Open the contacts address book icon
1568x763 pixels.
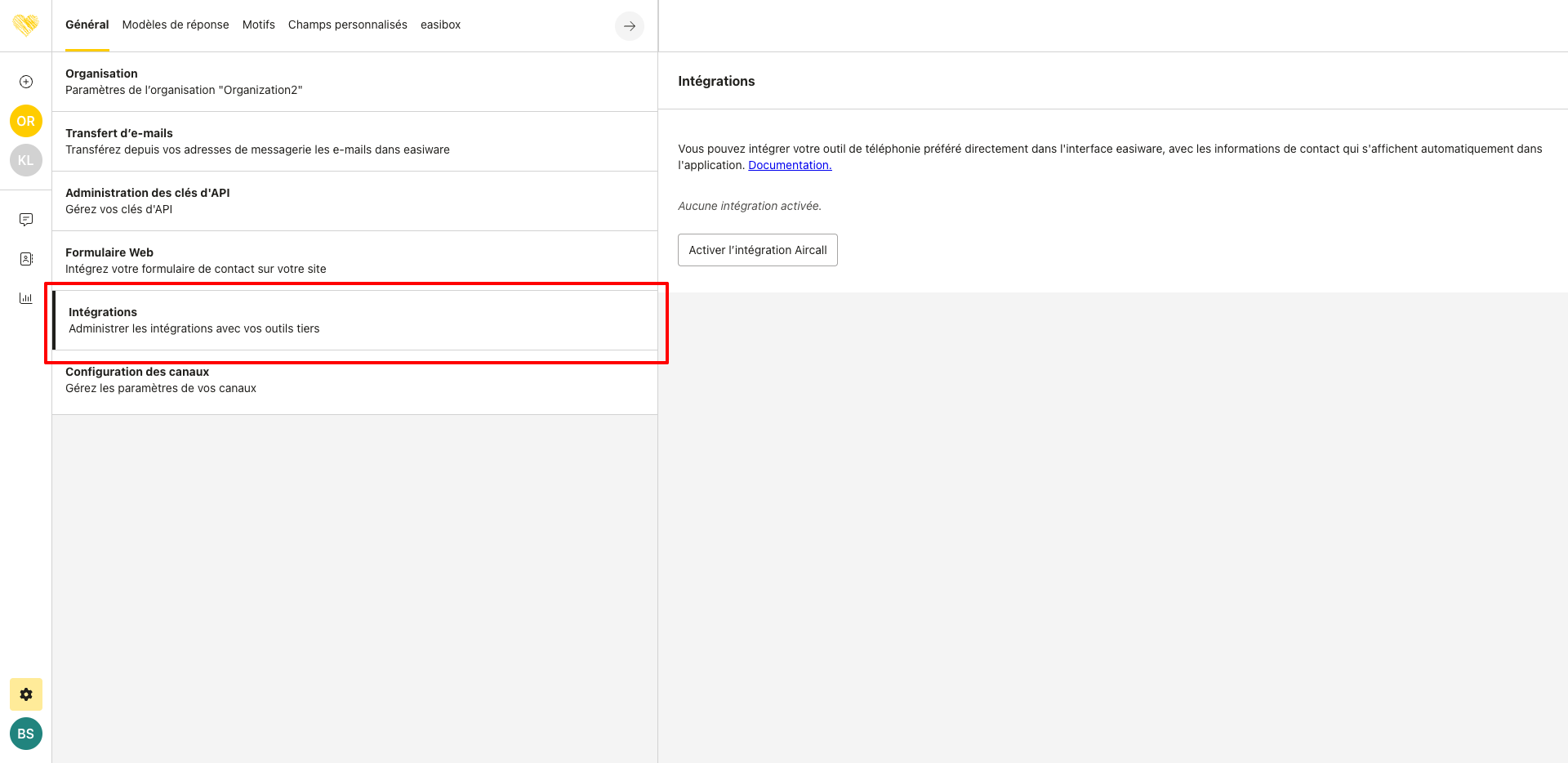26,259
